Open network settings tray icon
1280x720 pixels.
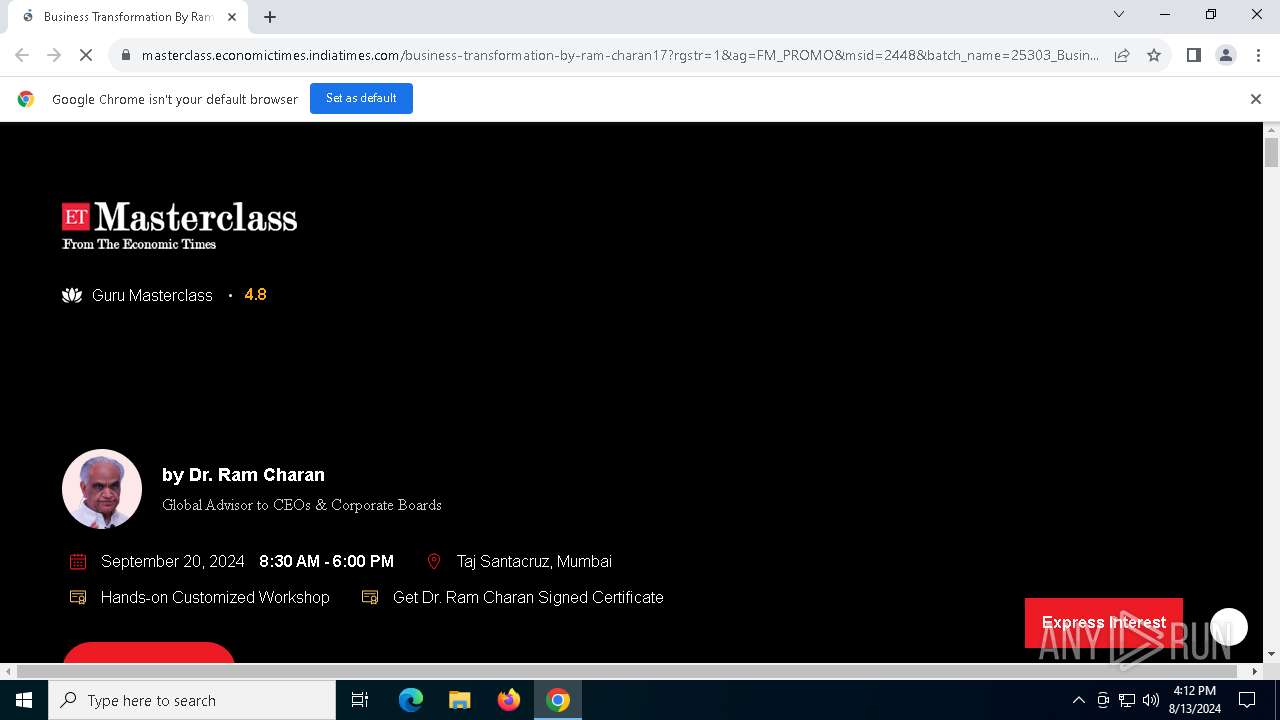pos(1127,700)
